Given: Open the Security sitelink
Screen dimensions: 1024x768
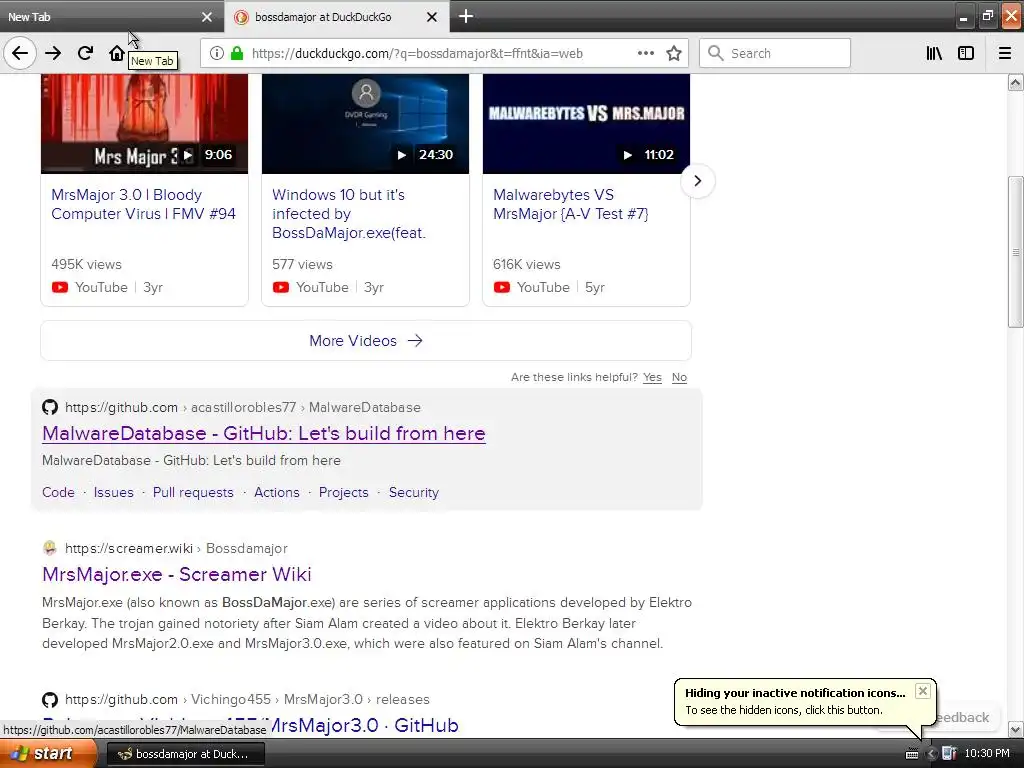Looking at the screenshot, I should coord(414,492).
